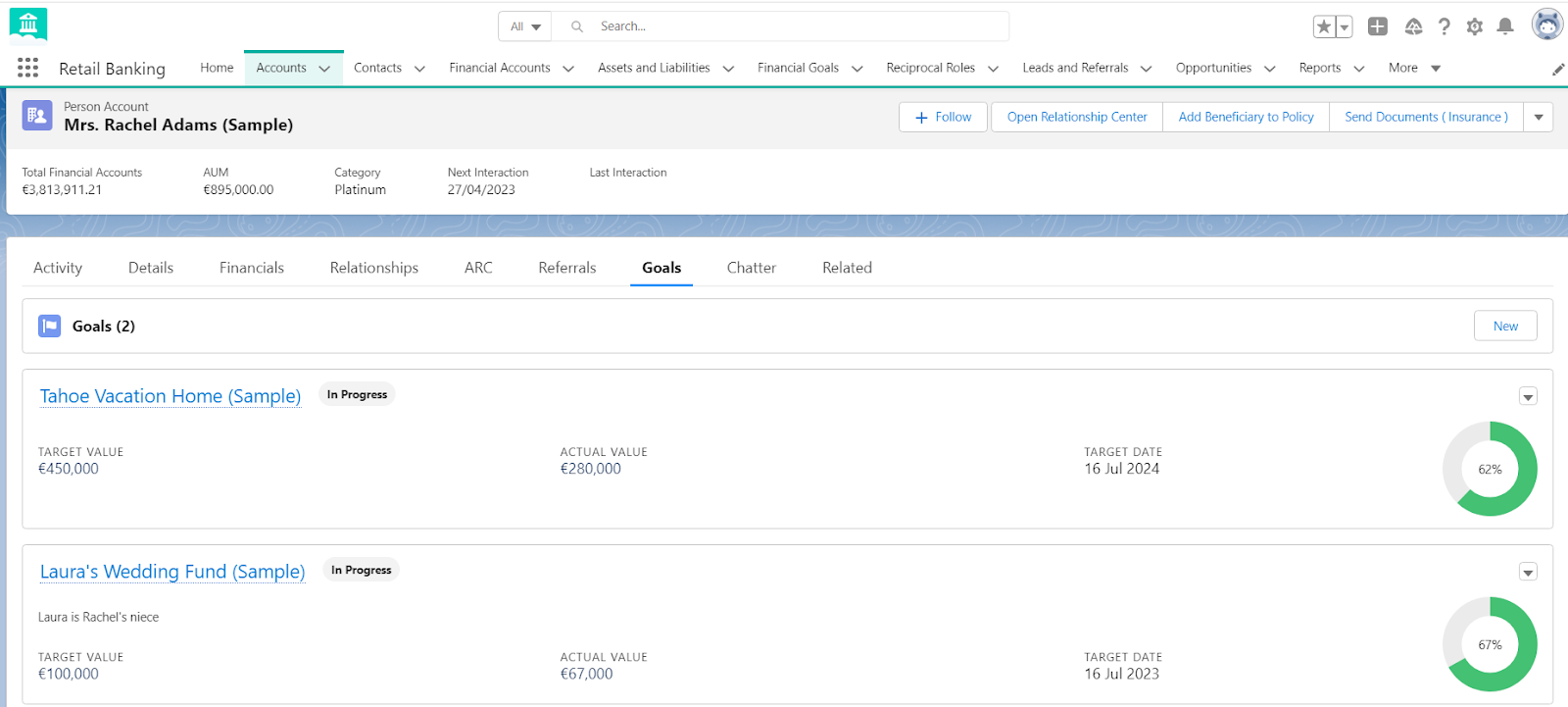Switch to the ARC tab

478,268
